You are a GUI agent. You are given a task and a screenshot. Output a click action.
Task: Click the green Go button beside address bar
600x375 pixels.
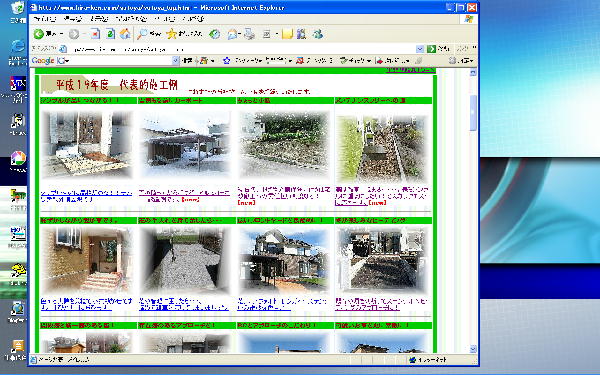pyautogui.click(x=432, y=49)
